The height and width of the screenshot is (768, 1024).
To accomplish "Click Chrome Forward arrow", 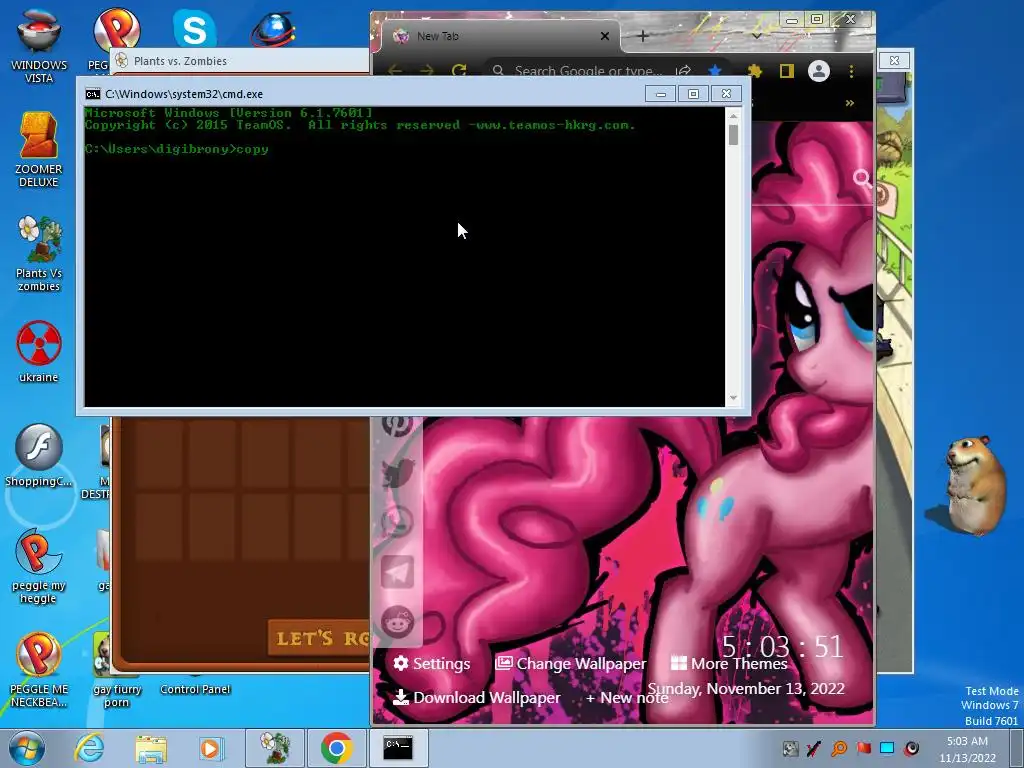I will click(x=426, y=71).
